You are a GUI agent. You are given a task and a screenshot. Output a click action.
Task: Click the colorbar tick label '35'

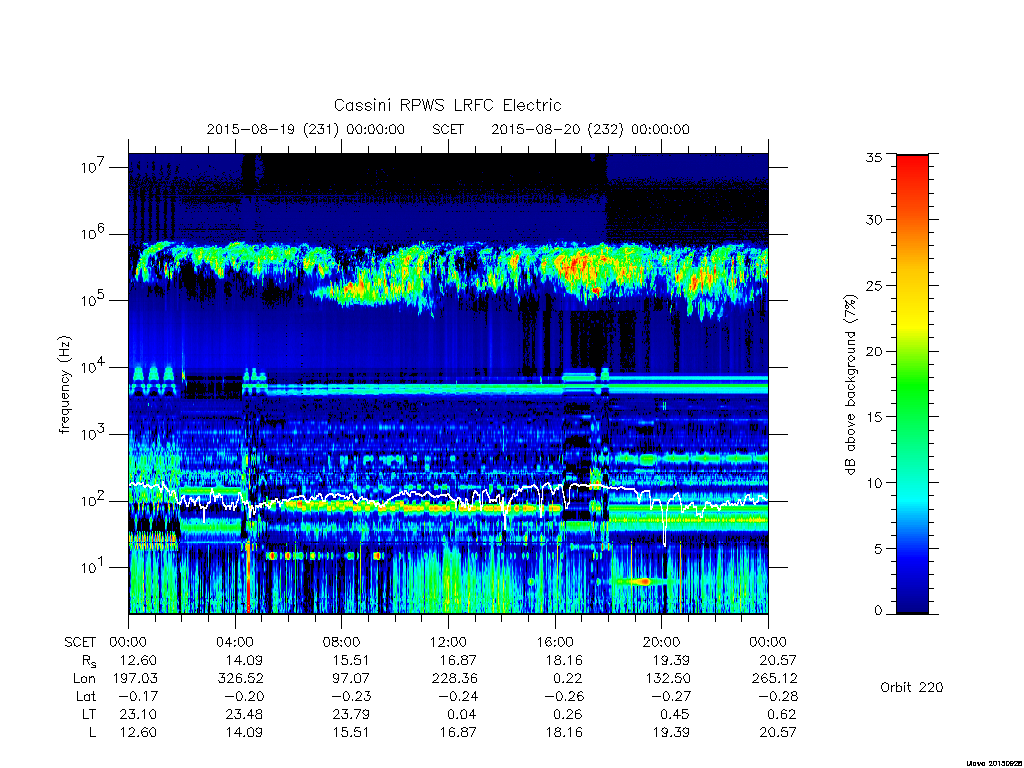point(873,157)
